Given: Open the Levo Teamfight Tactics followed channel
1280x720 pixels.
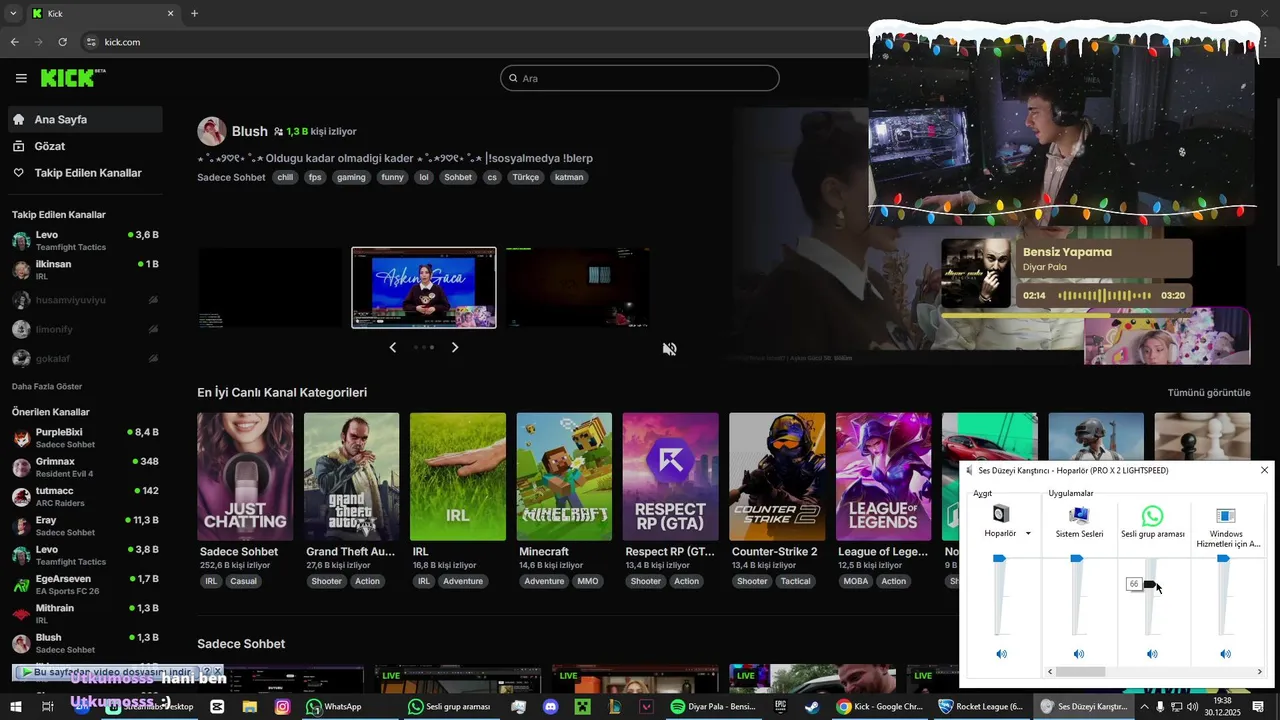Looking at the screenshot, I should [85, 240].
